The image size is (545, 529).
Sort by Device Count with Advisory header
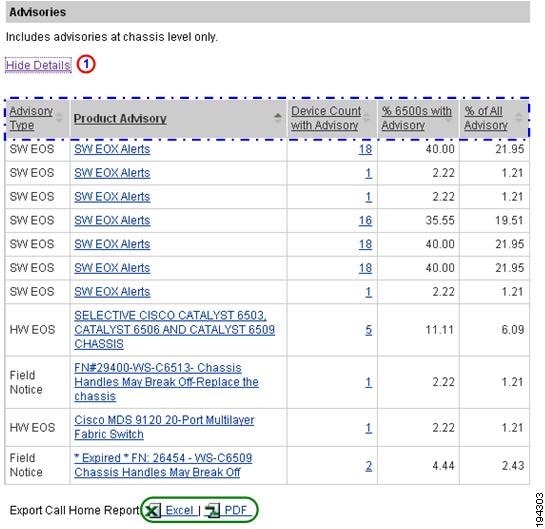[x=326, y=118]
